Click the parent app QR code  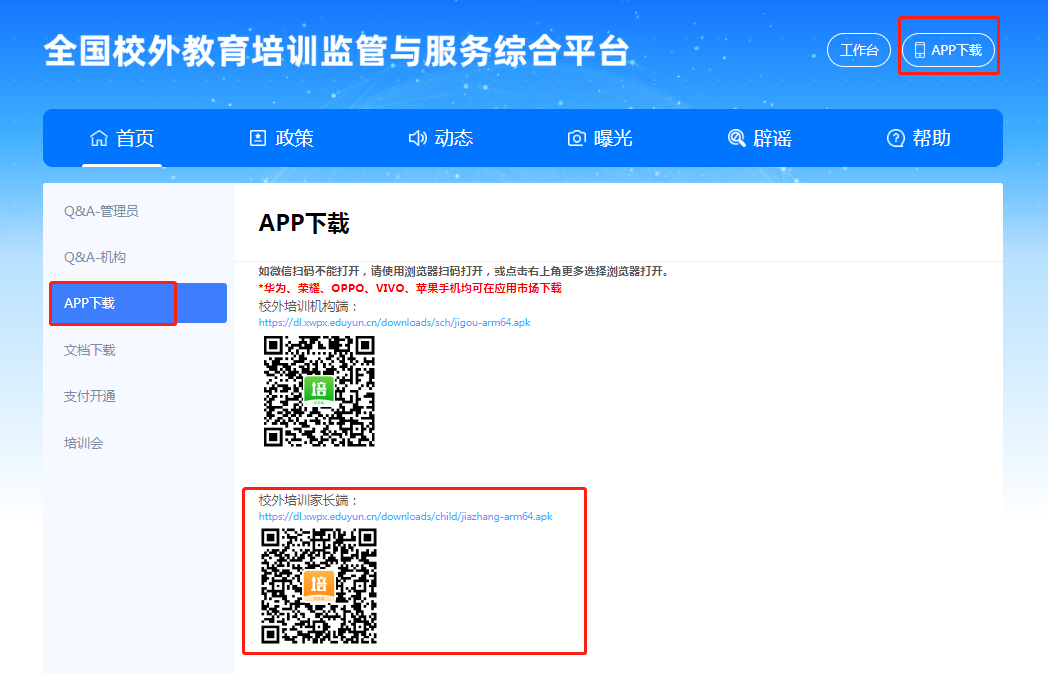(319, 586)
